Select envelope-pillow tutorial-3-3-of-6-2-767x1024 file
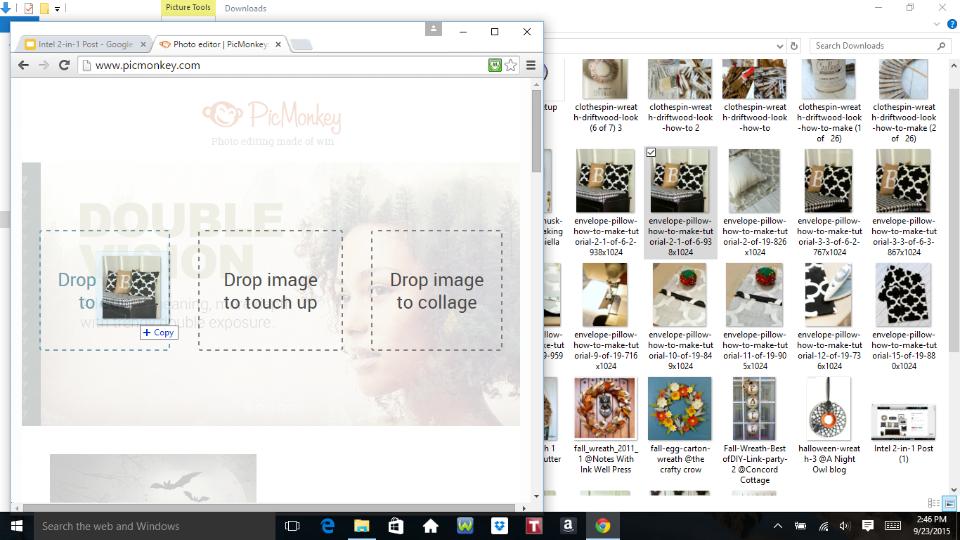The width and height of the screenshot is (960, 540). 829,203
